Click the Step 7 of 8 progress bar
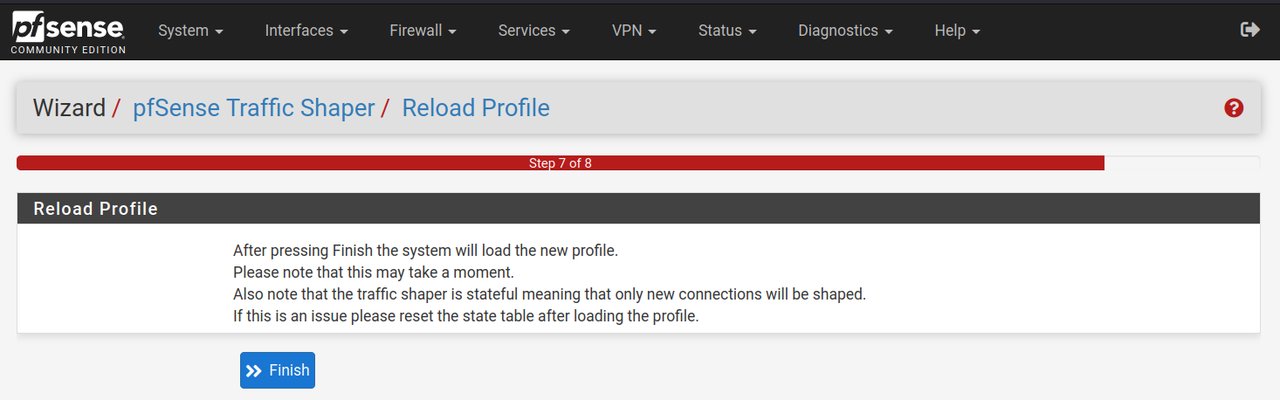1280x400 pixels. tap(560, 163)
